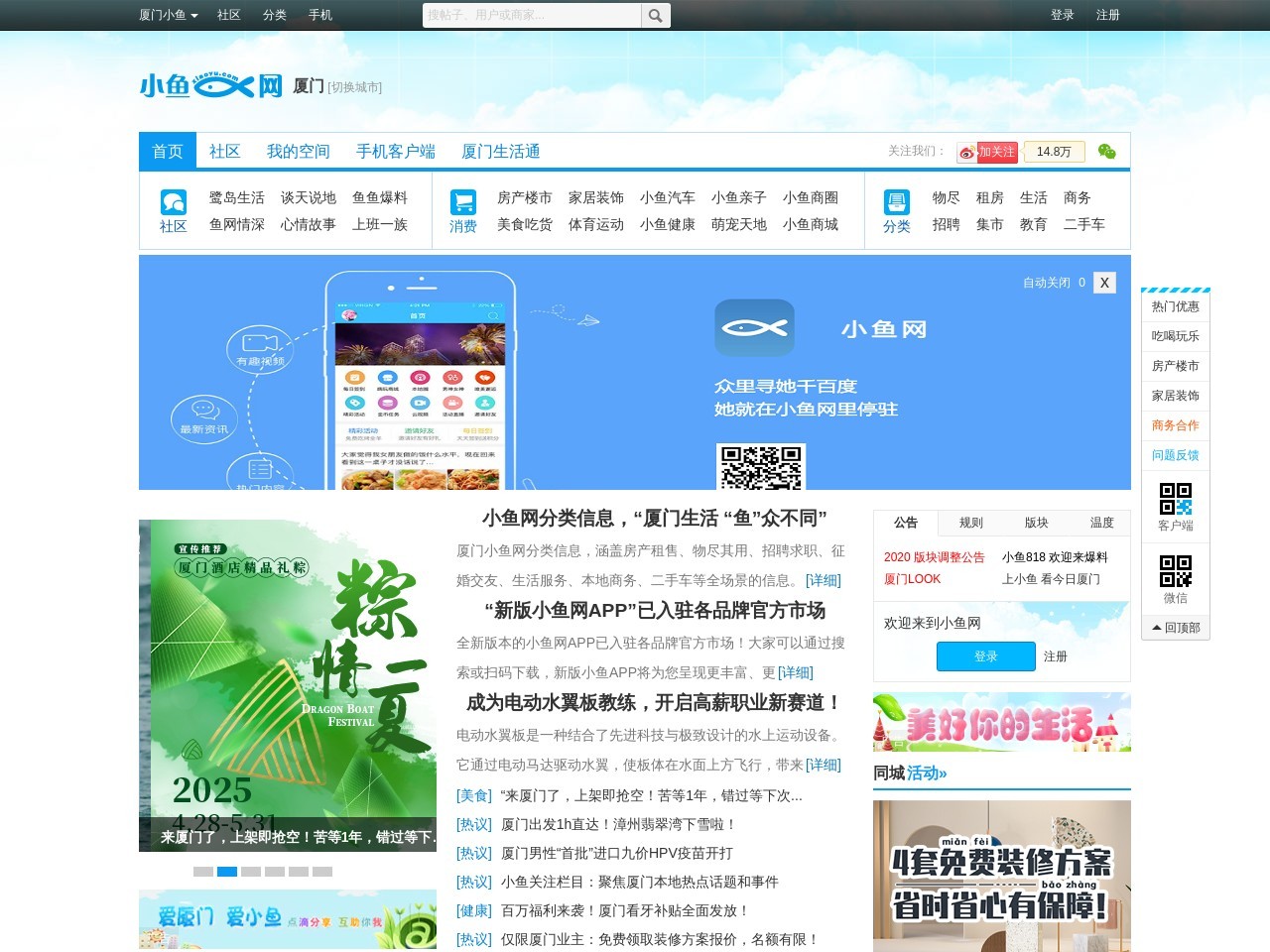Click 问题反馈 in side panel

click(1176, 455)
